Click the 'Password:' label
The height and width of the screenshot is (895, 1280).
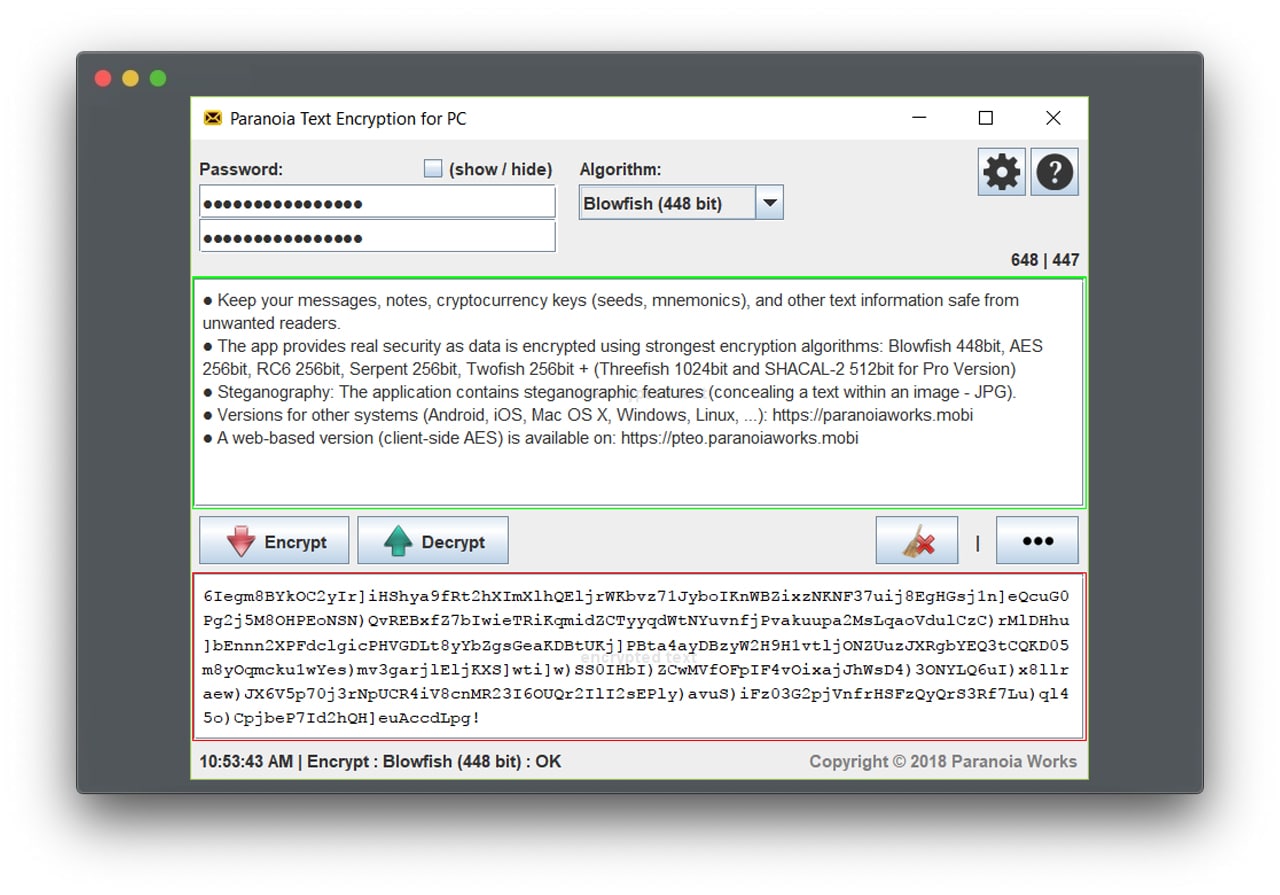241,169
